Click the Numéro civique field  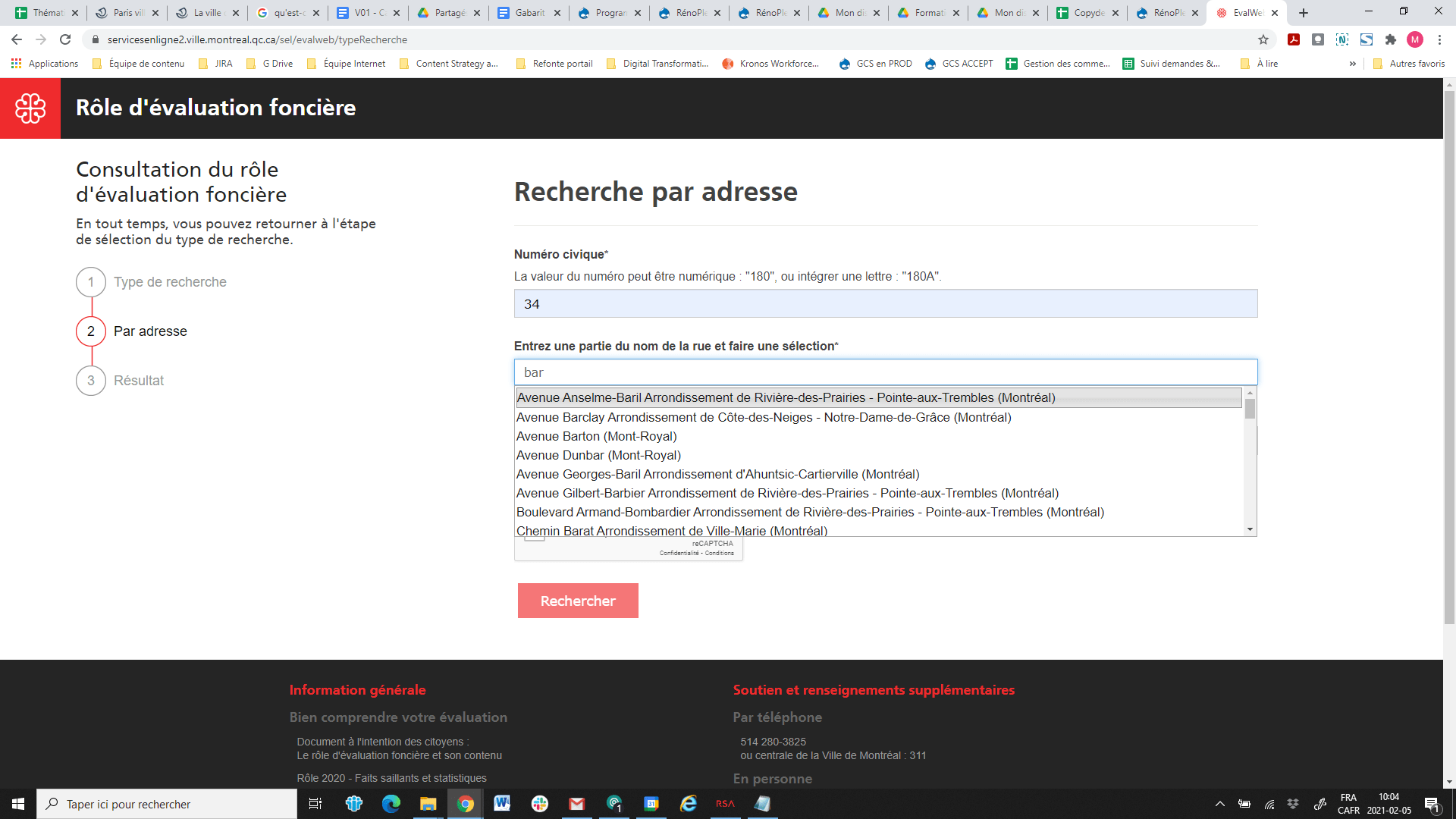click(x=885, y=303)
